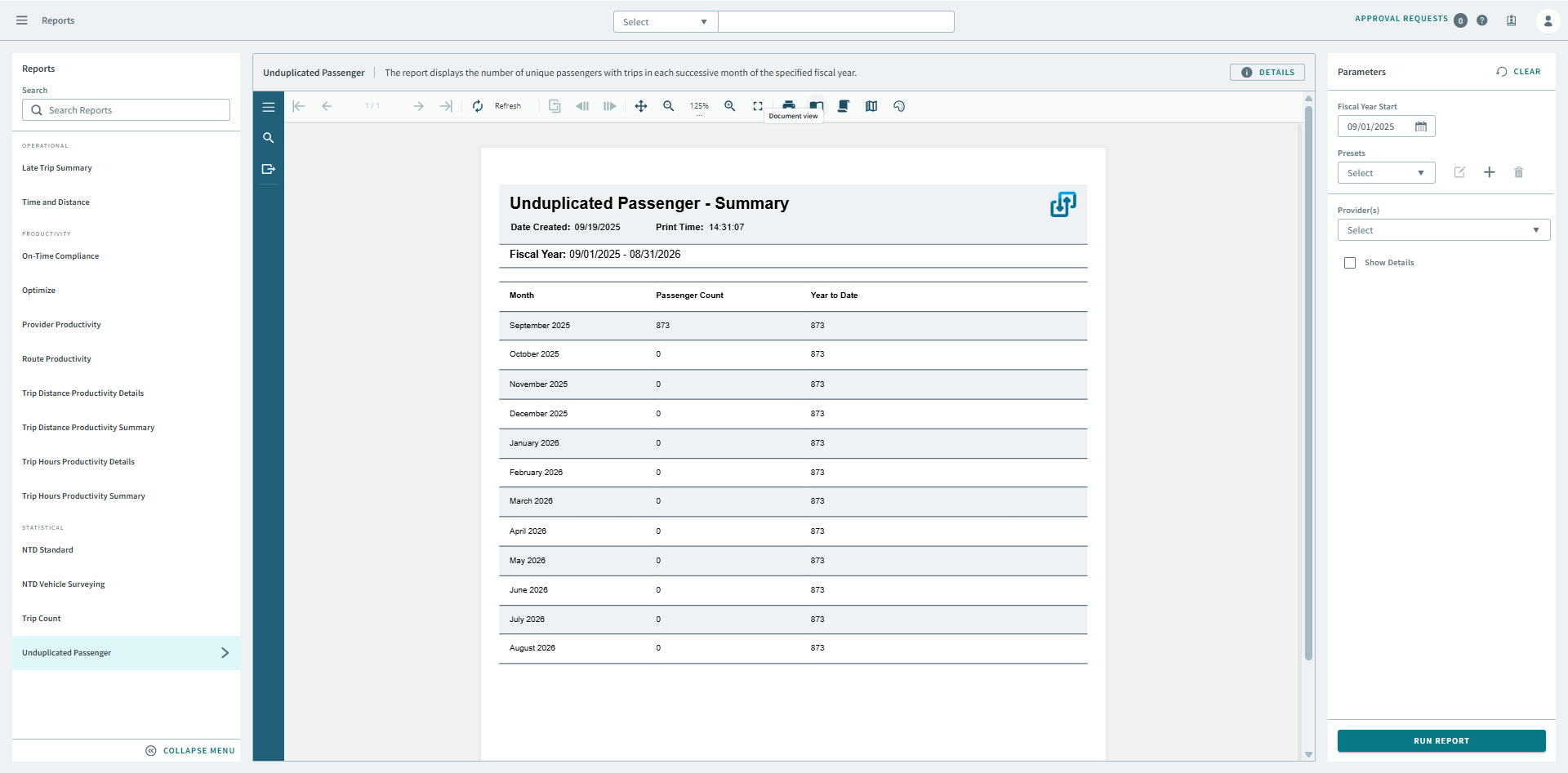Select the On-Time Compliance report
This screenshot has width=1568, height=773.
pyautogui.click(x=60, y=255)
